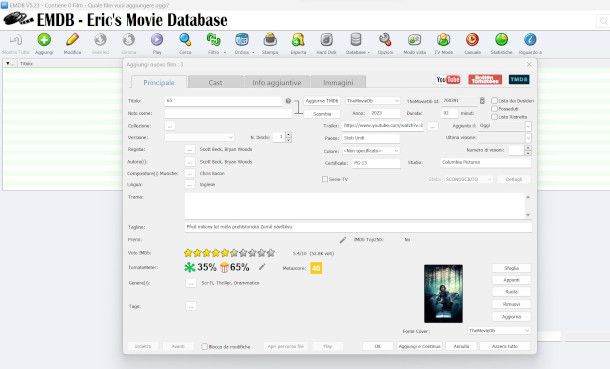
Task: Open the Immagini tab
Action: point(338,82)
